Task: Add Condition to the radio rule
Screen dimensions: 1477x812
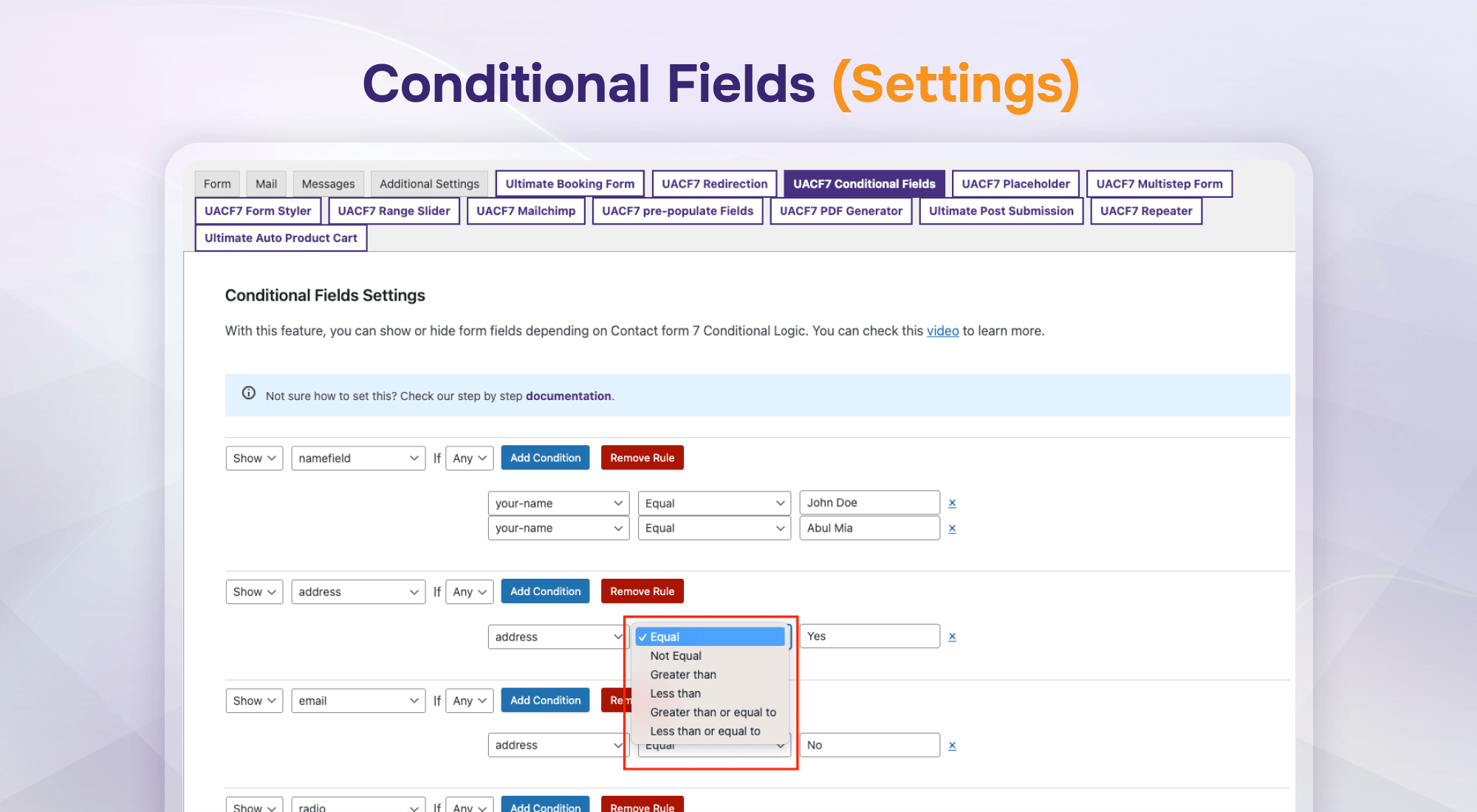Action: pos(545,805)
